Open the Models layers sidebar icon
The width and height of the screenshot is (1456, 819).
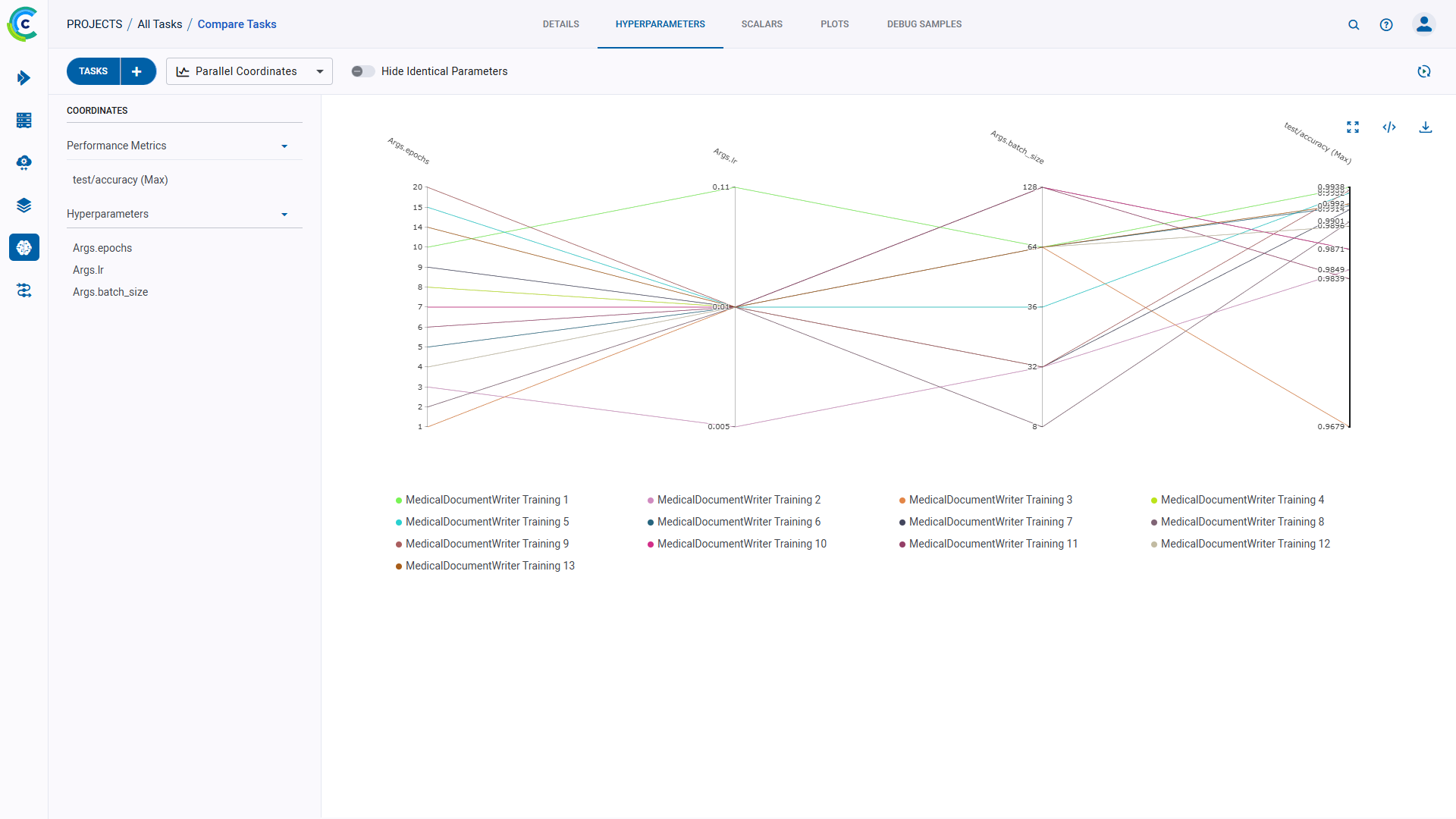tap(24, 206)
